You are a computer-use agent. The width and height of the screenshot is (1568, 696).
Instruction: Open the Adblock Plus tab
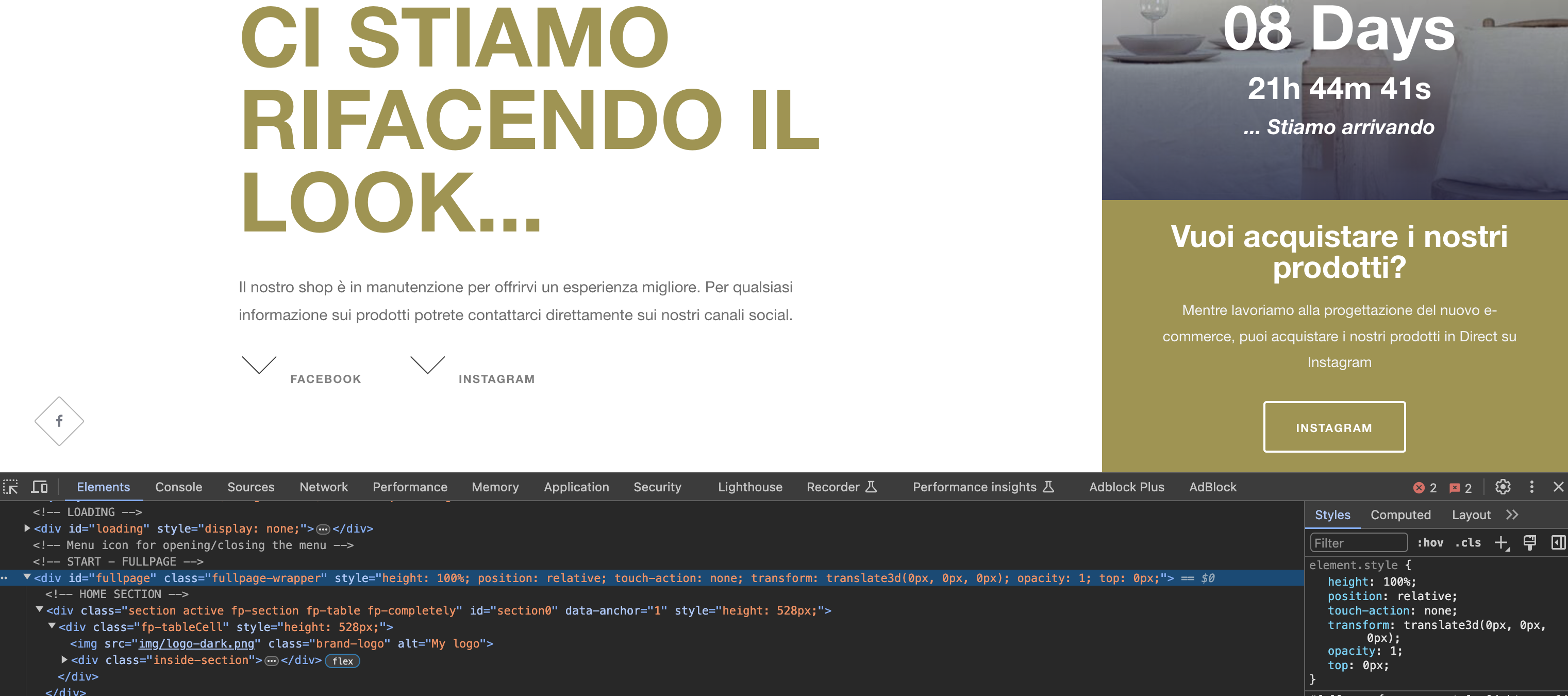(x=1126, y=487)
